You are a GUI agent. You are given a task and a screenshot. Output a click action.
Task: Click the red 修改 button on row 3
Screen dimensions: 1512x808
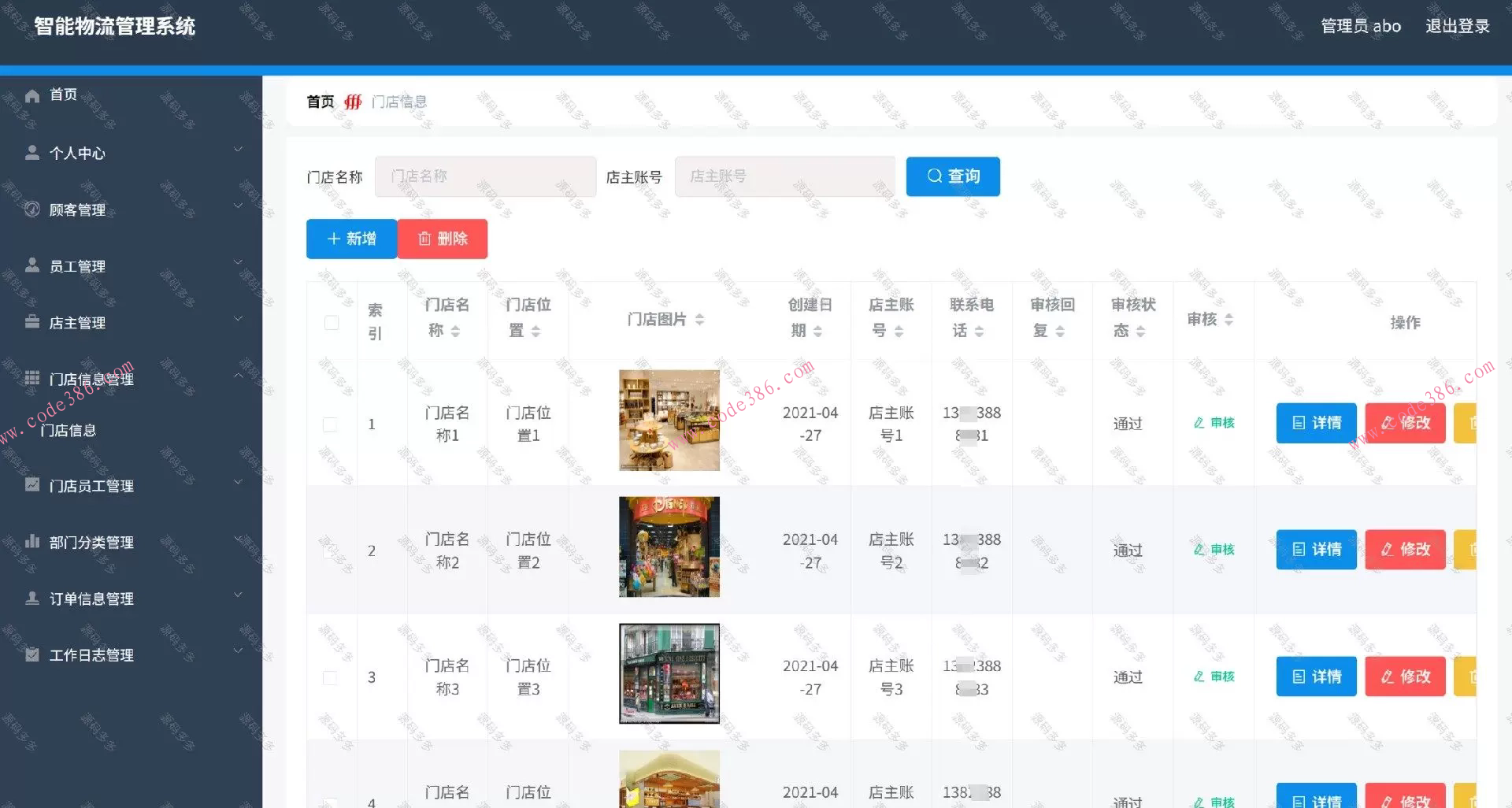1405,676
